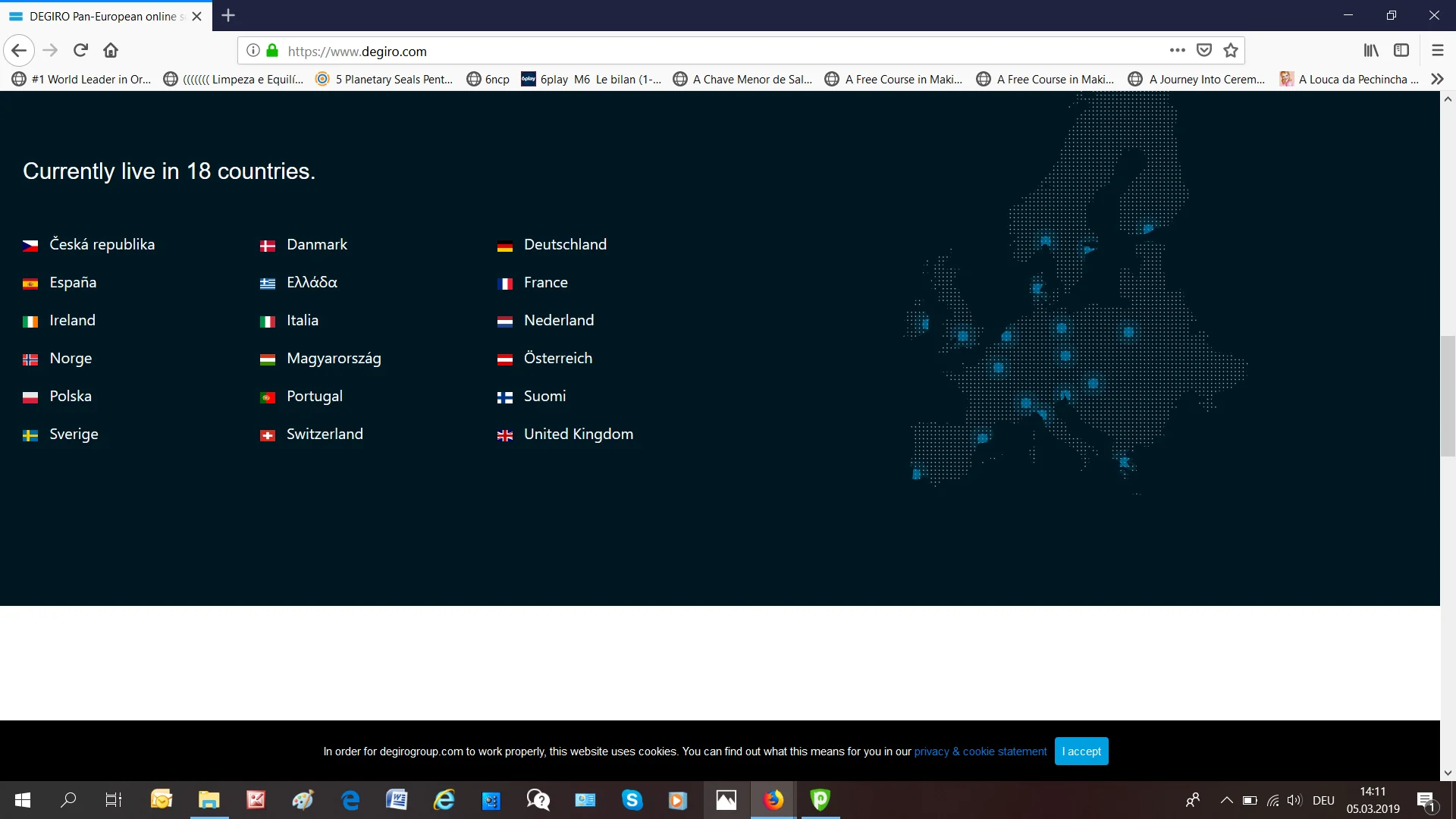This screenshot has height=819, width=1456.
Task: Open bookmark 'A Chave Menor de Sal...'
Action: click(742, 79)
